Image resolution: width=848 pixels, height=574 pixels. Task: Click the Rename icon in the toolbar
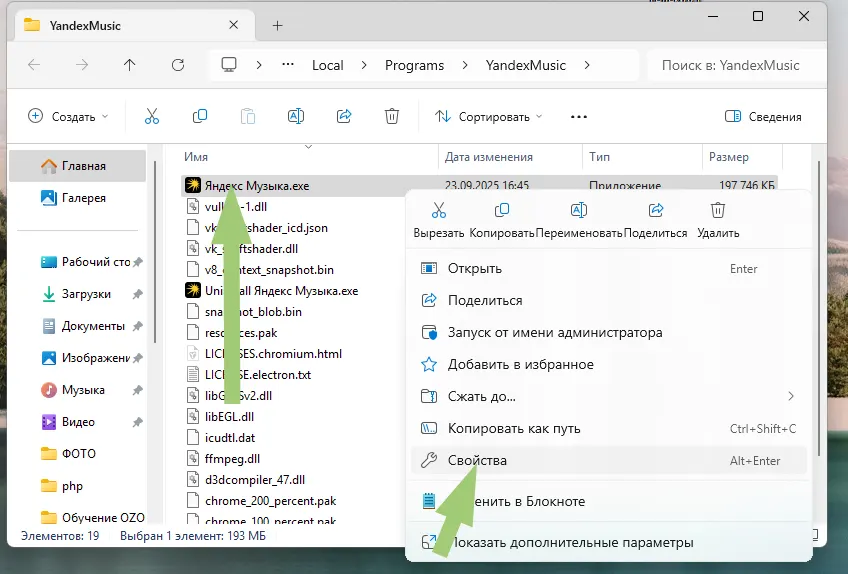(296, 117)
